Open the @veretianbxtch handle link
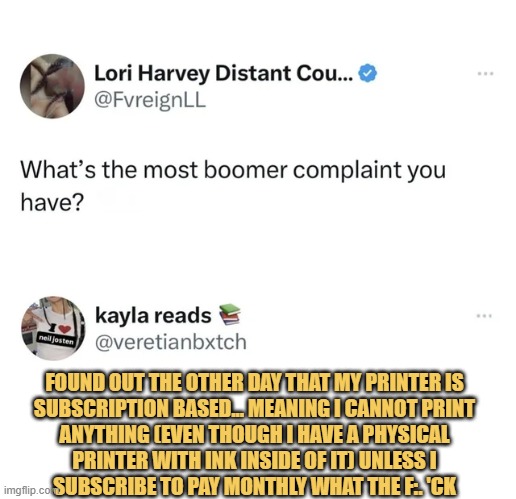The height and width of the screenshot is (499, 516). click(x=171, y=342)
